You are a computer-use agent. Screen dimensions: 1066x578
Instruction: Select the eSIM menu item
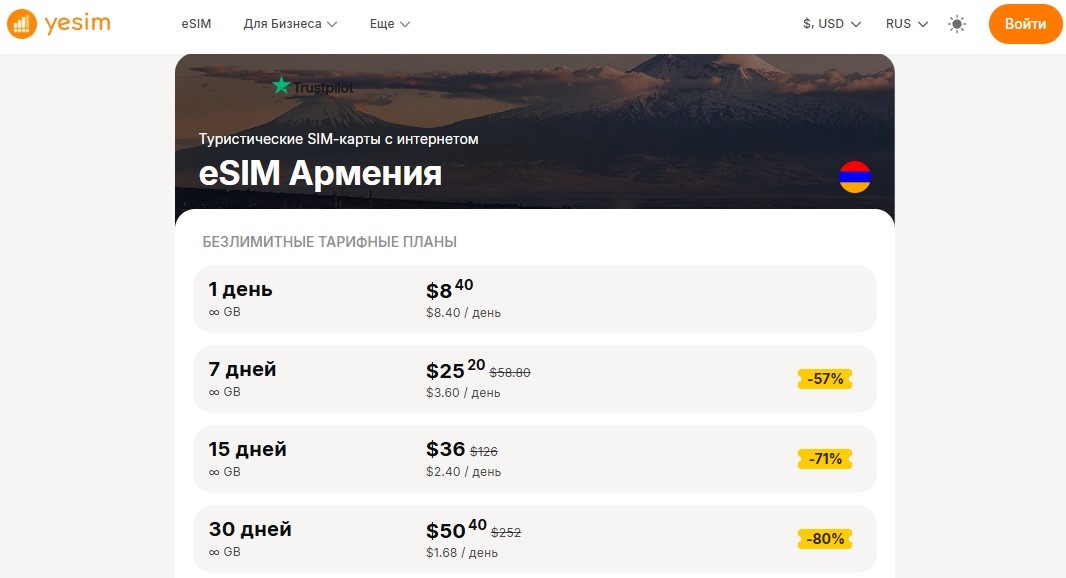coord(196,22)
